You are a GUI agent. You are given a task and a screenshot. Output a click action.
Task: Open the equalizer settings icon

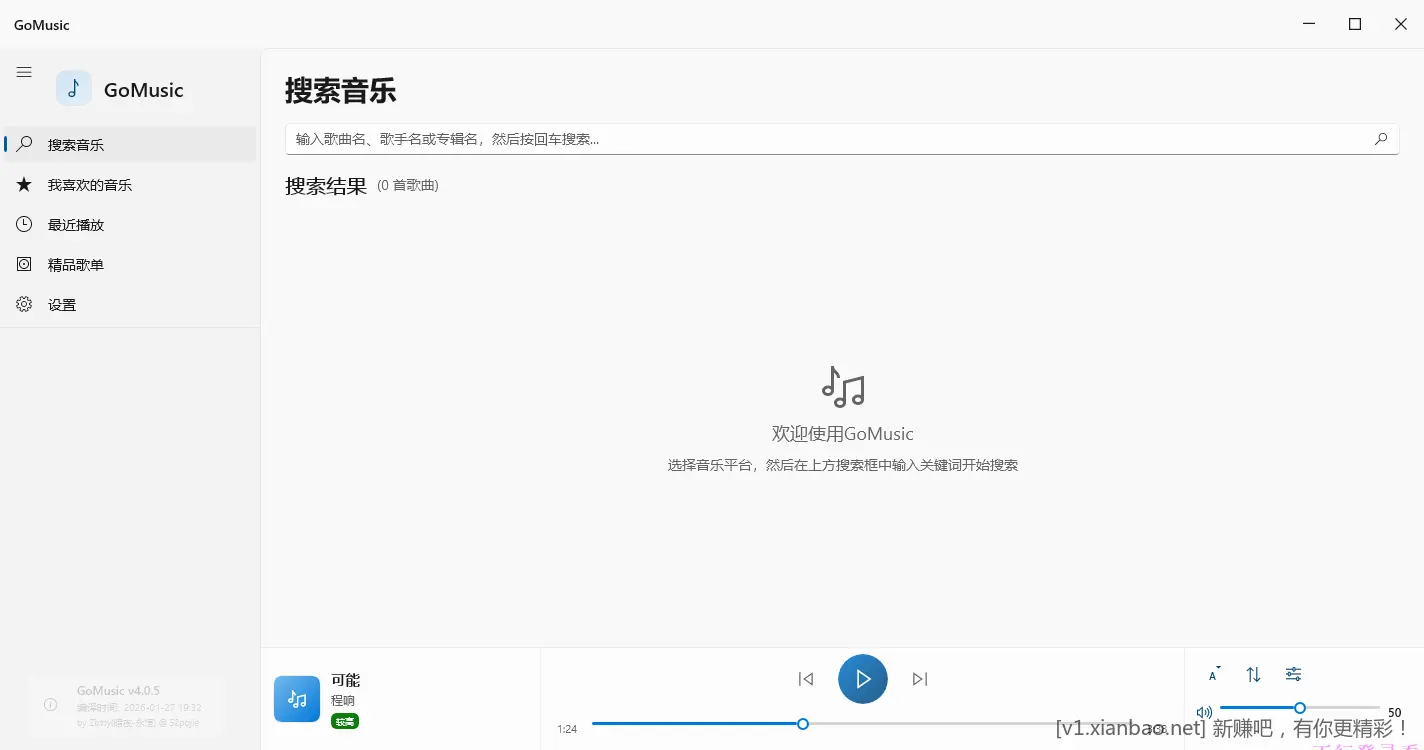1293,674
